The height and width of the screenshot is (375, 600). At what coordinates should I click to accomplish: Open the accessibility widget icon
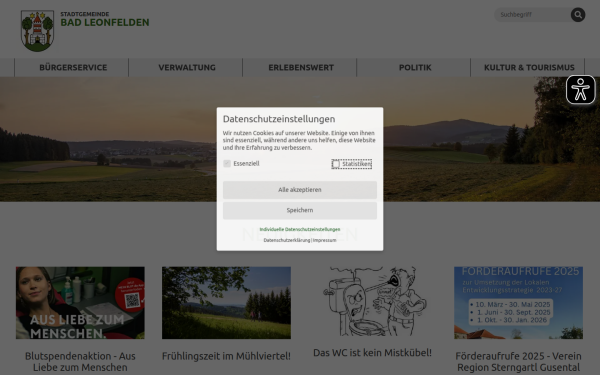tap(580, 90)
